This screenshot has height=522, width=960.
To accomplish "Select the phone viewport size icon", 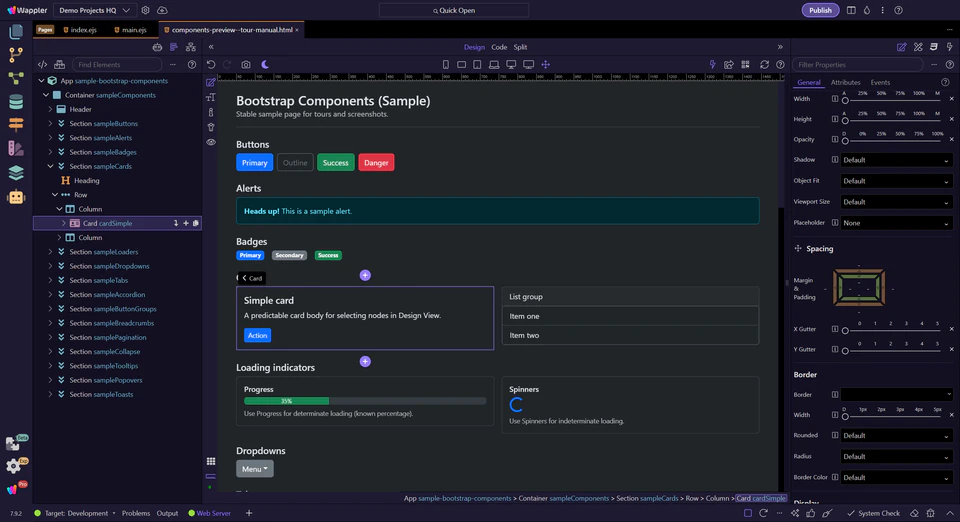I will [446, 64].
